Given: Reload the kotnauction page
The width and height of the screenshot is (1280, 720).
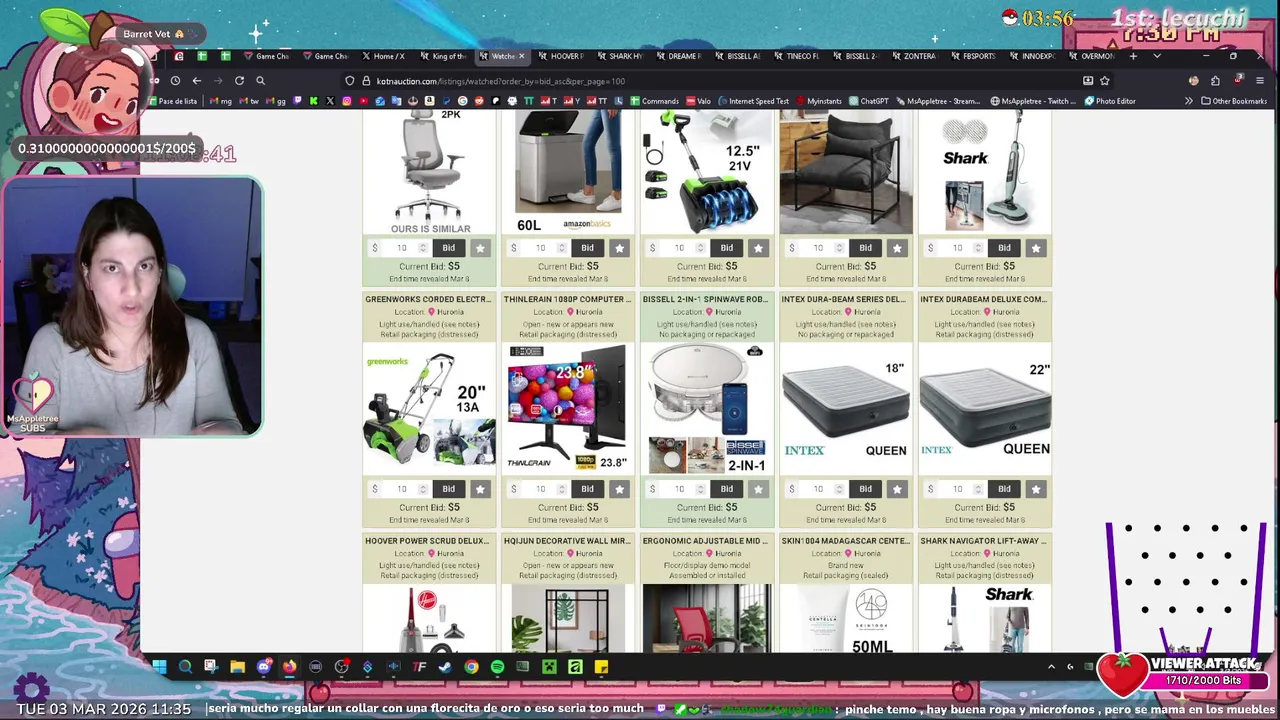Looking at the screenshot, I should (239, 81).
